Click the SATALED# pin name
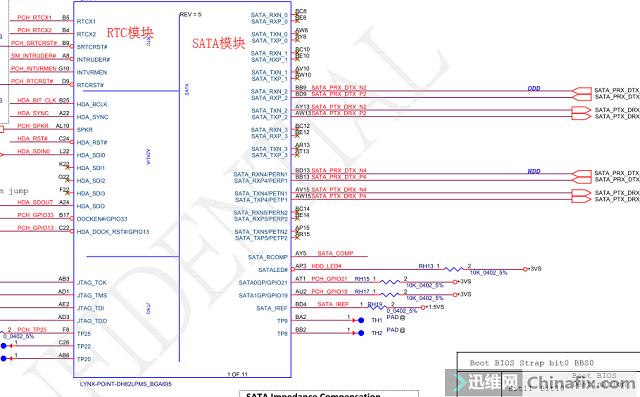Screen dimensions: 640x397 tap(273, 270)
